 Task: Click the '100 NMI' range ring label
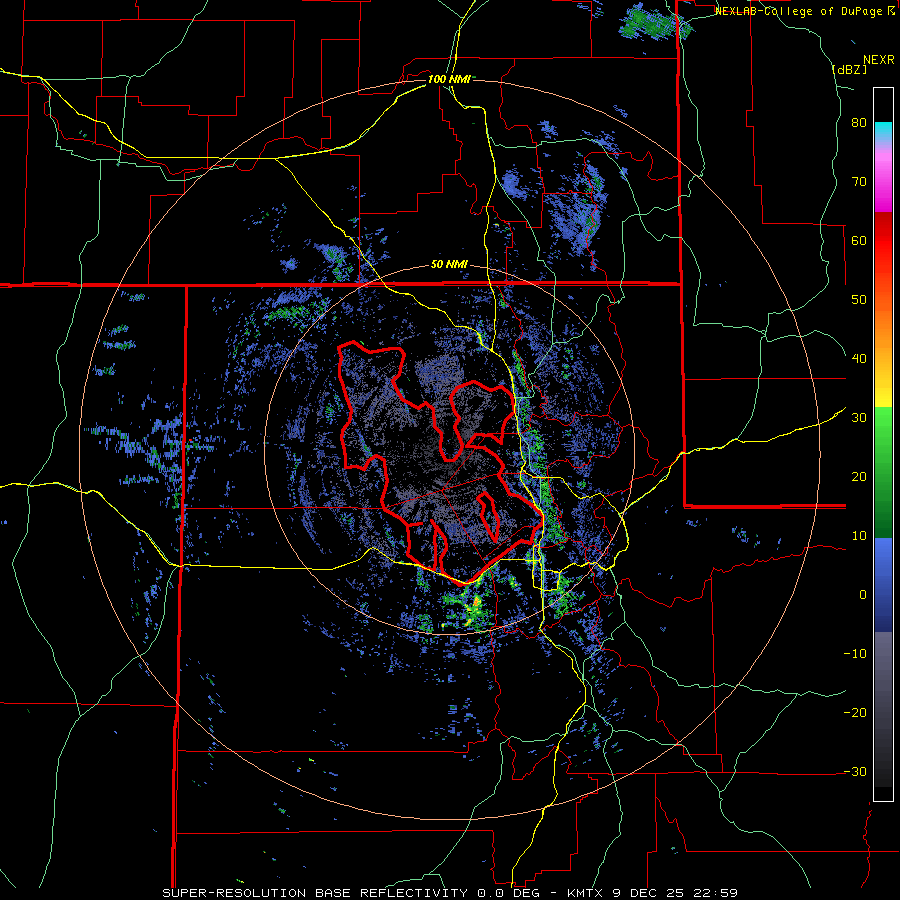tap(449, 79)
